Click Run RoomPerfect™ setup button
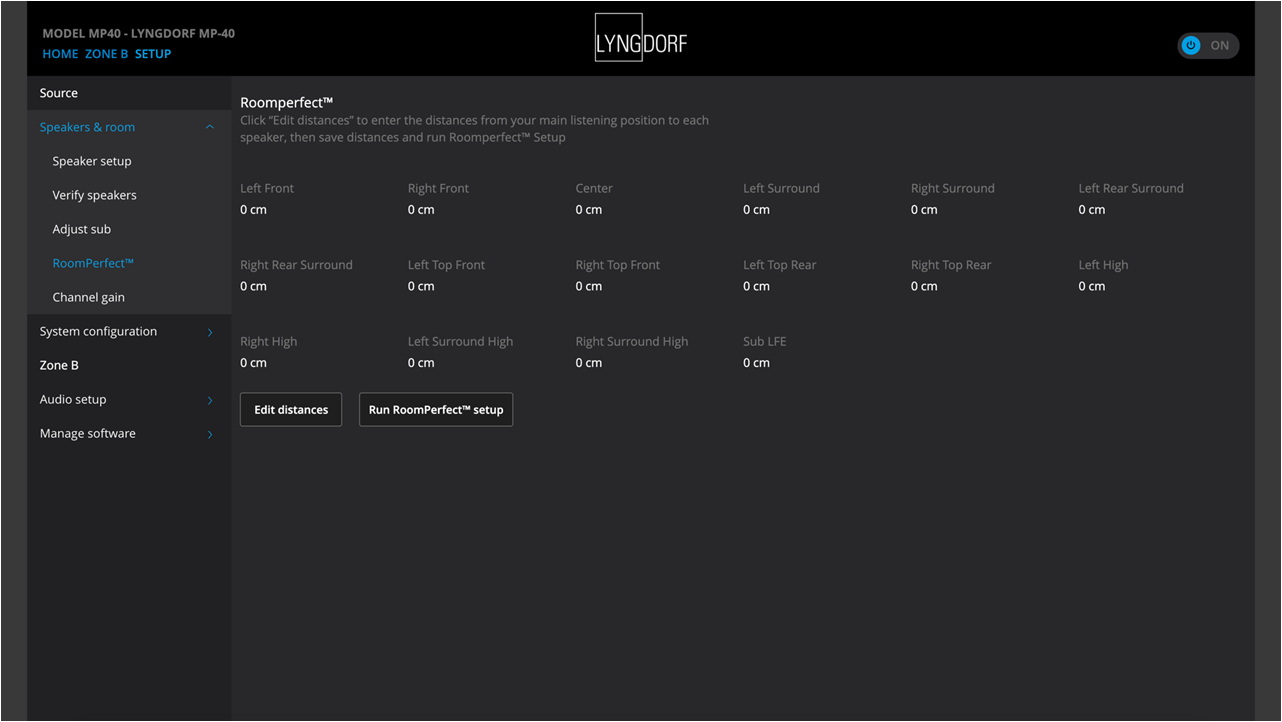The width and height of the screenshot is (1282, 722). pos(436,410)
